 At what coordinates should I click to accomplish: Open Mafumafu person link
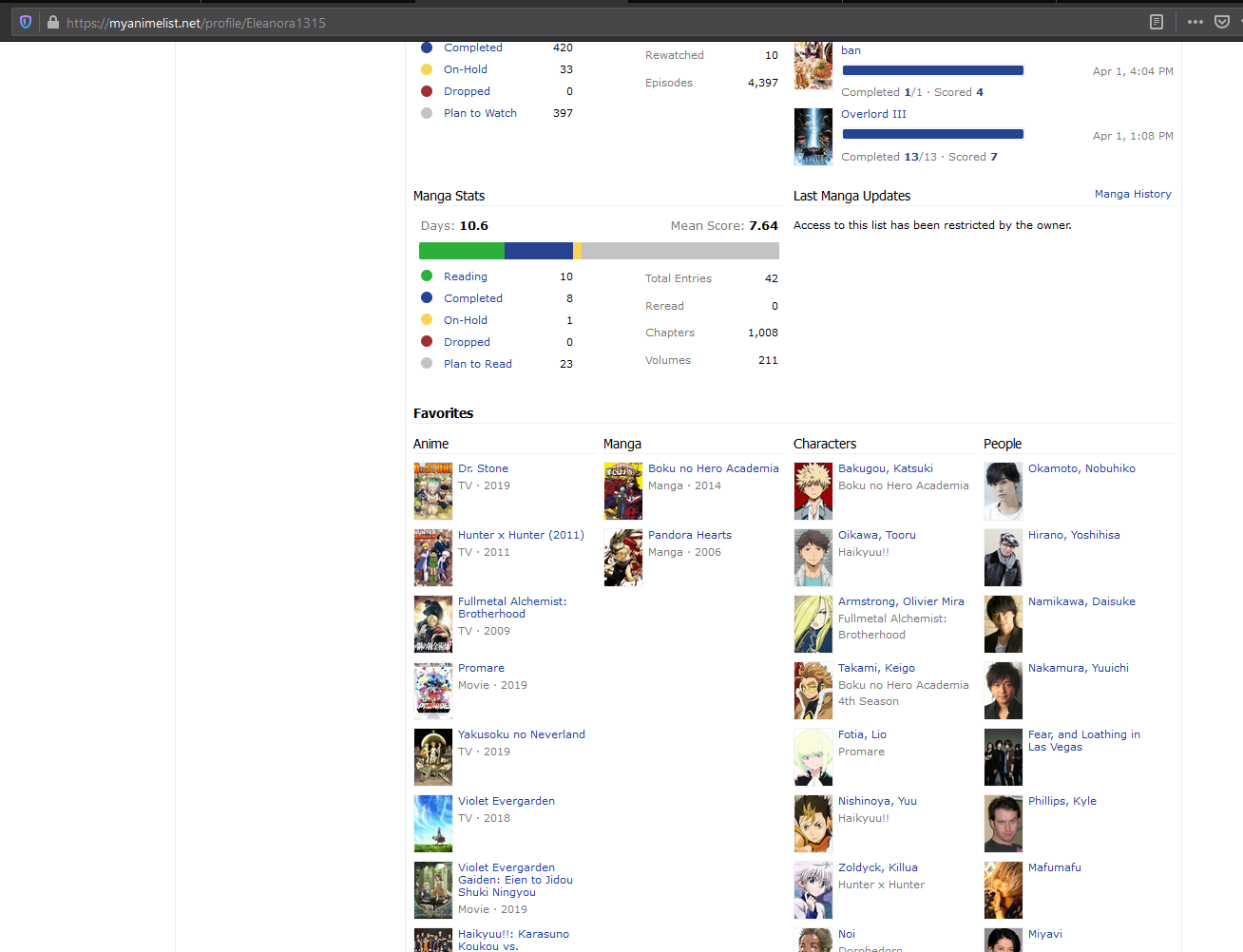pyautogui.click(x=1055, y=867)
